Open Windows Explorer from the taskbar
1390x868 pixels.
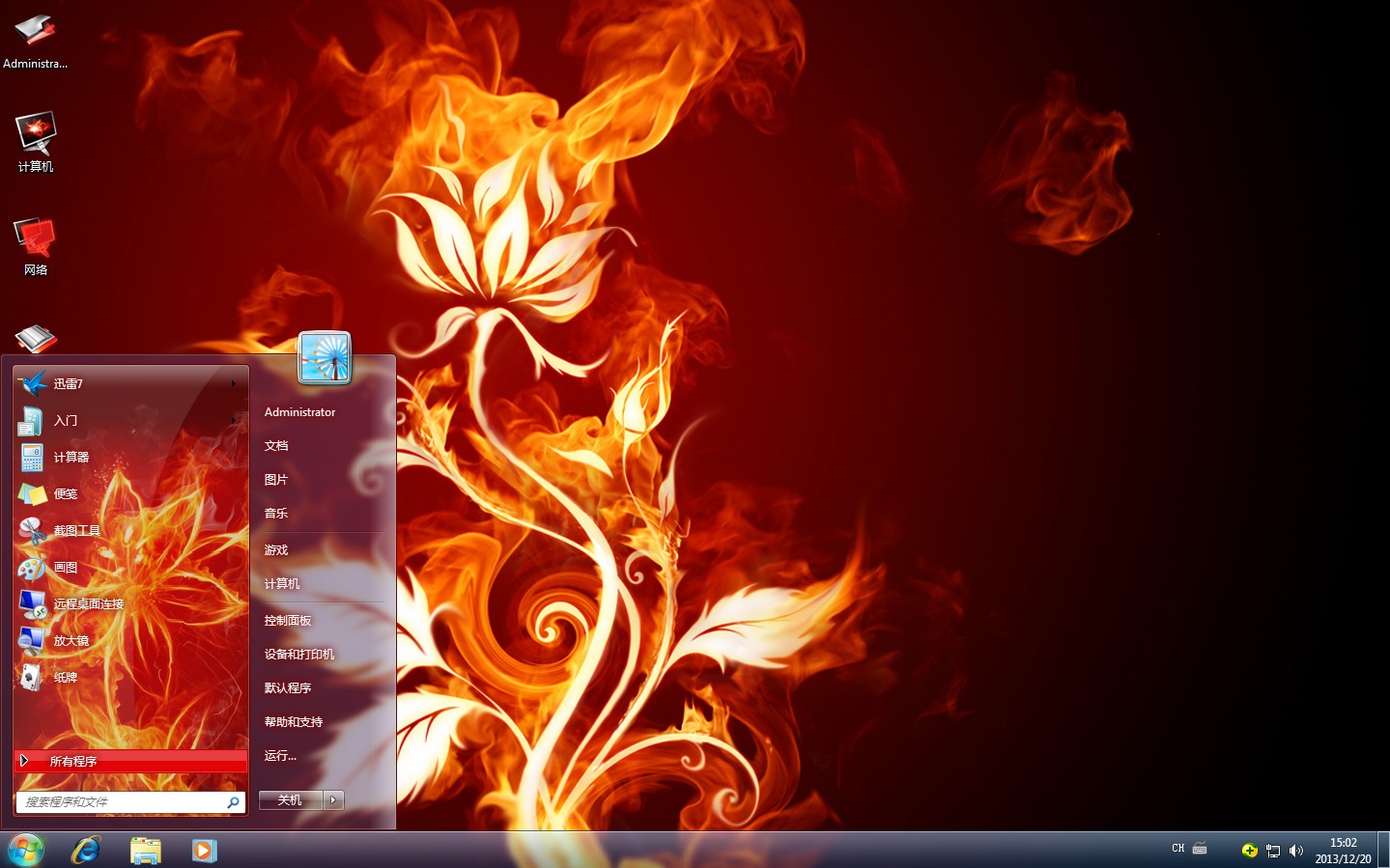[x=145, y=850]
